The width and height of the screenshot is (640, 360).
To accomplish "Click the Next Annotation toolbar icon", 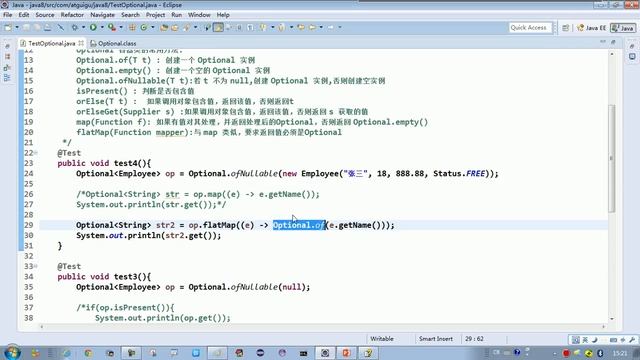I will tap(263, 27).
